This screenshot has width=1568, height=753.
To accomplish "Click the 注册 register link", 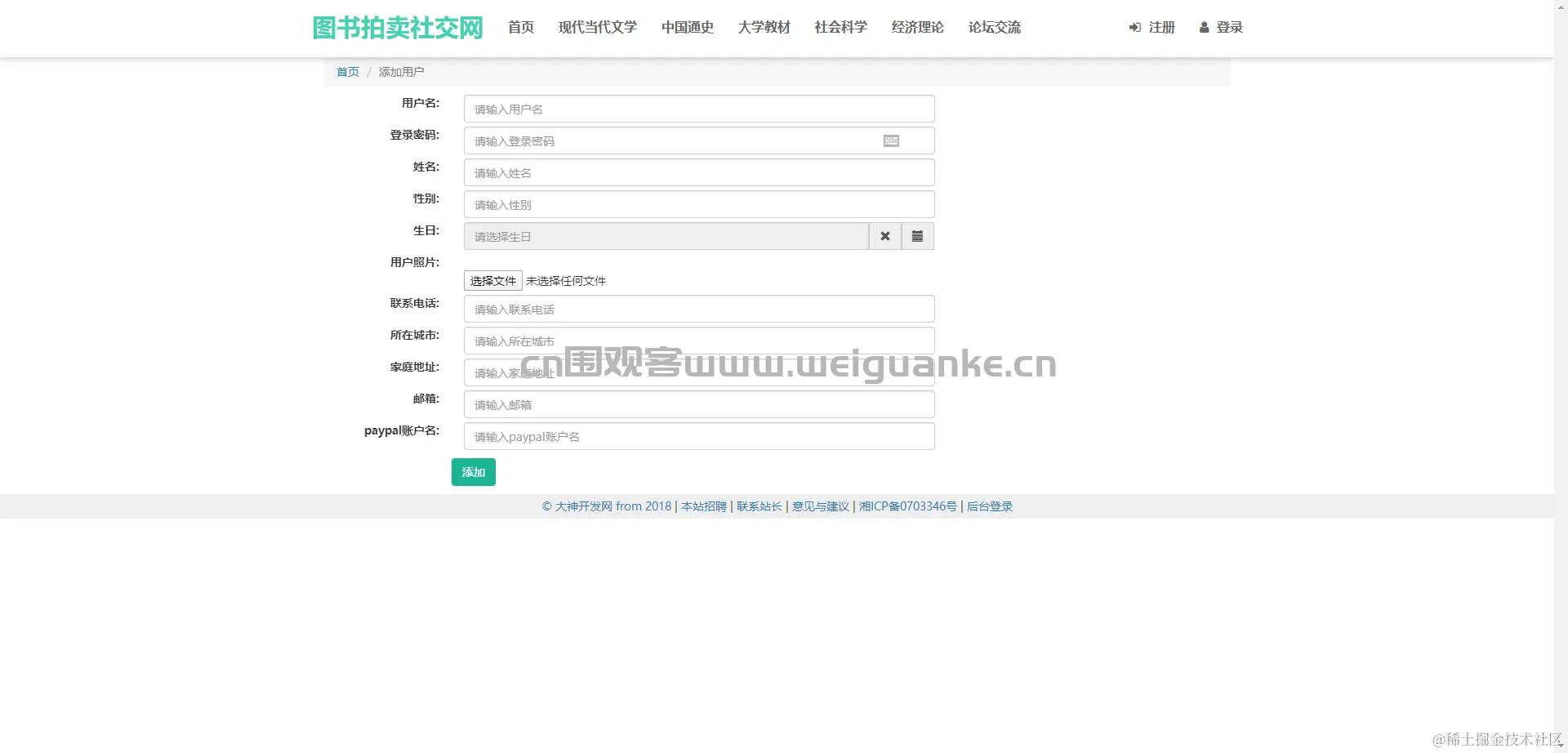I will [x=1151, y=28].
